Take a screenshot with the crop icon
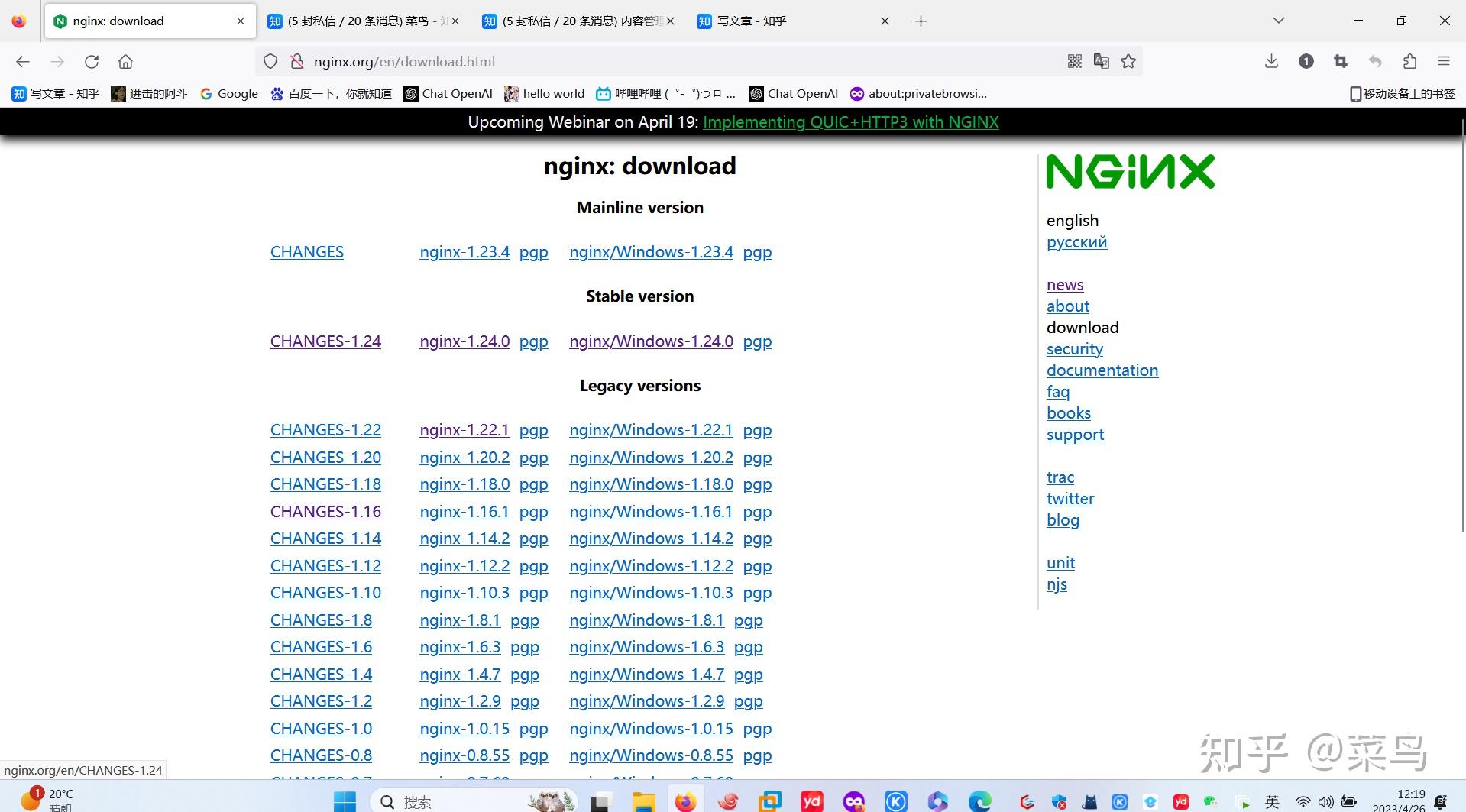The image size is (1466, 812). click(1341, 62)
